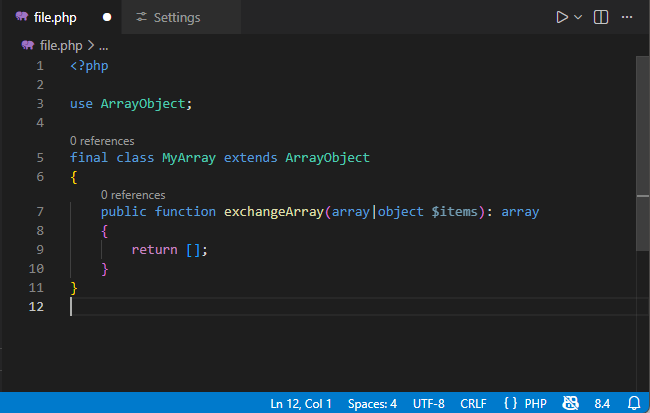Click the vertical scrollbar in the editor
Screen dimensions: 650x413
(x=642, y=150)
